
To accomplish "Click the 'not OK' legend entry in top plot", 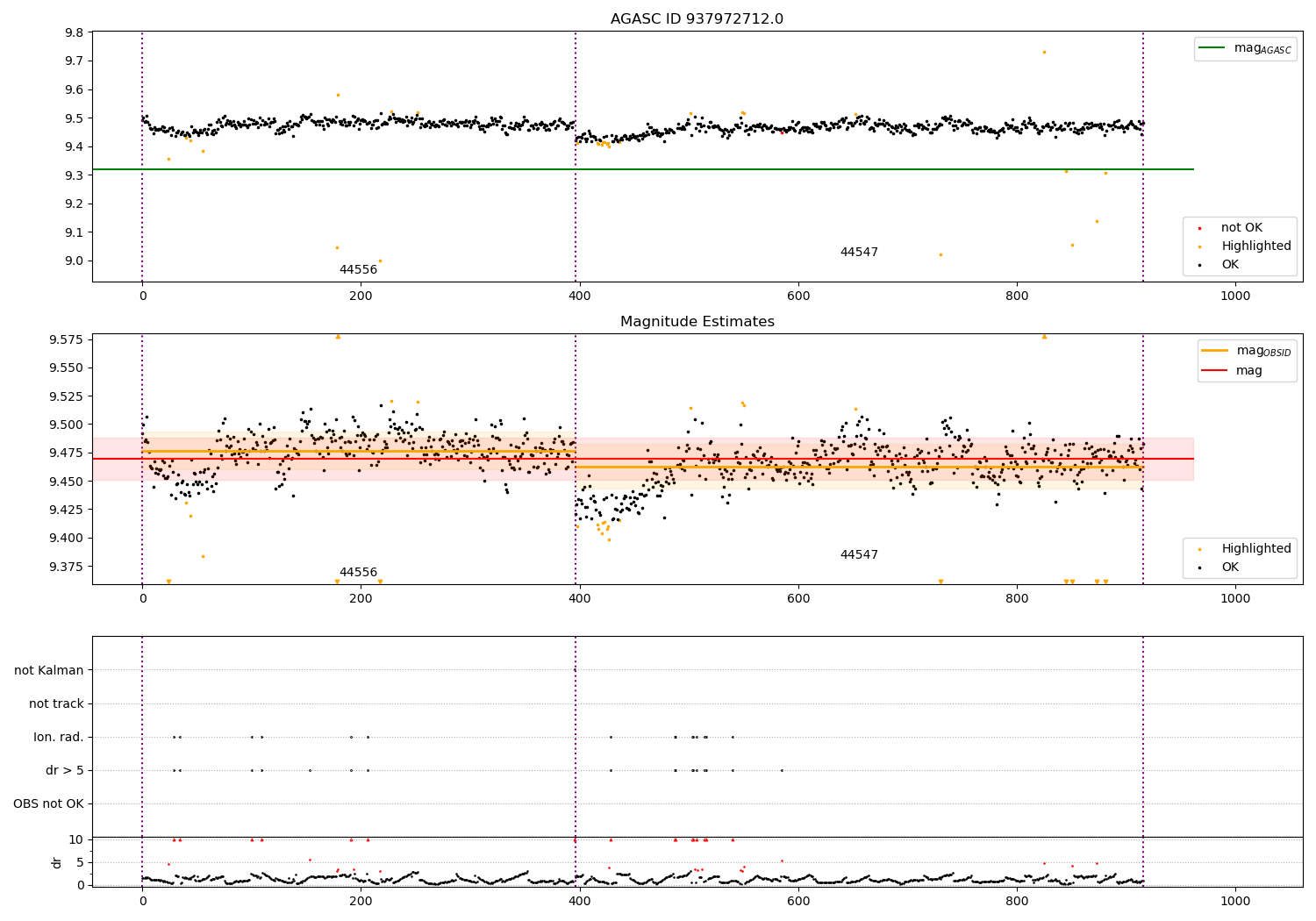I will coord(1241,228).
